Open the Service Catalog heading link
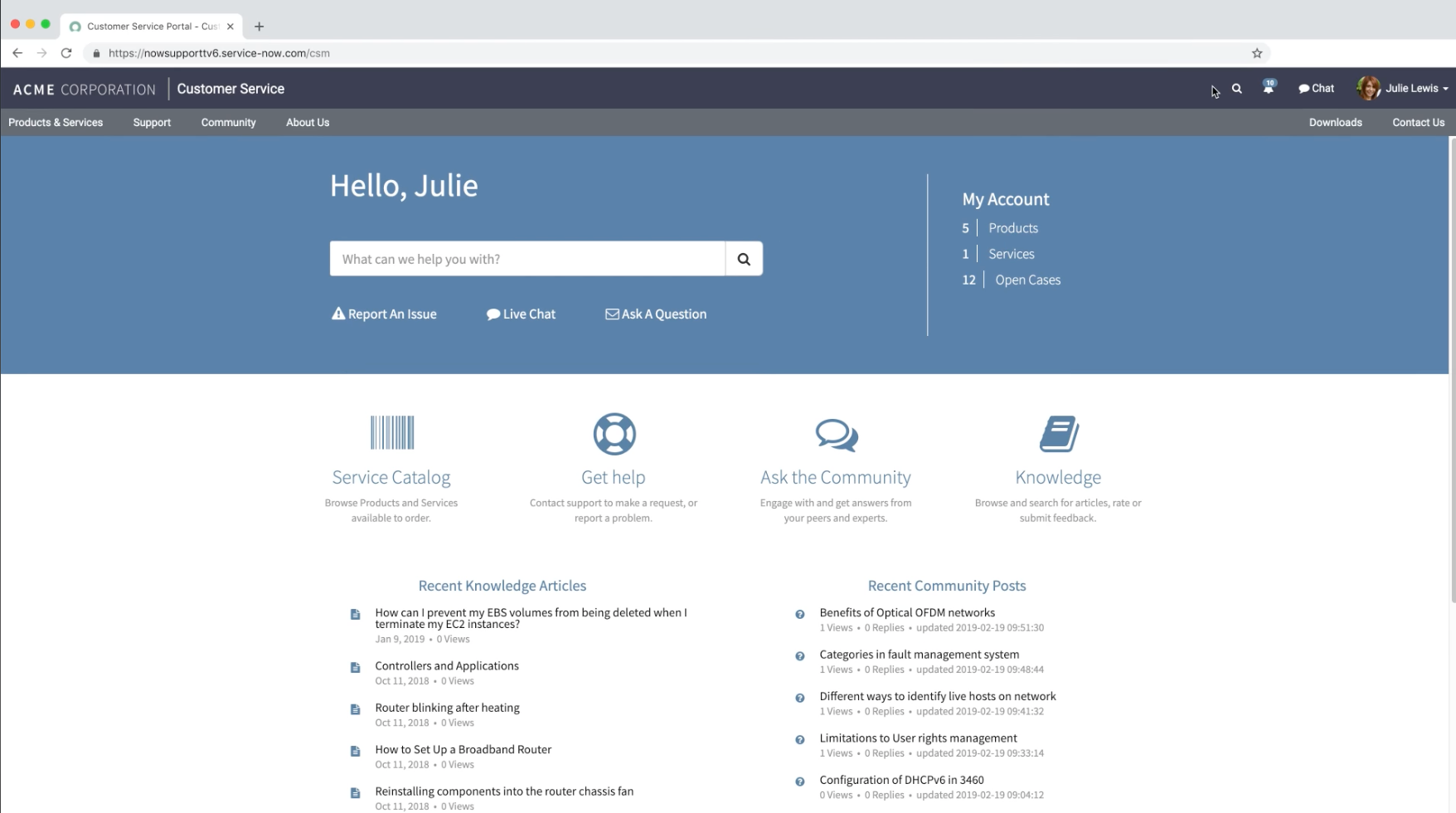The height and width of the screenshot is (813, 1456). point(391,477)
